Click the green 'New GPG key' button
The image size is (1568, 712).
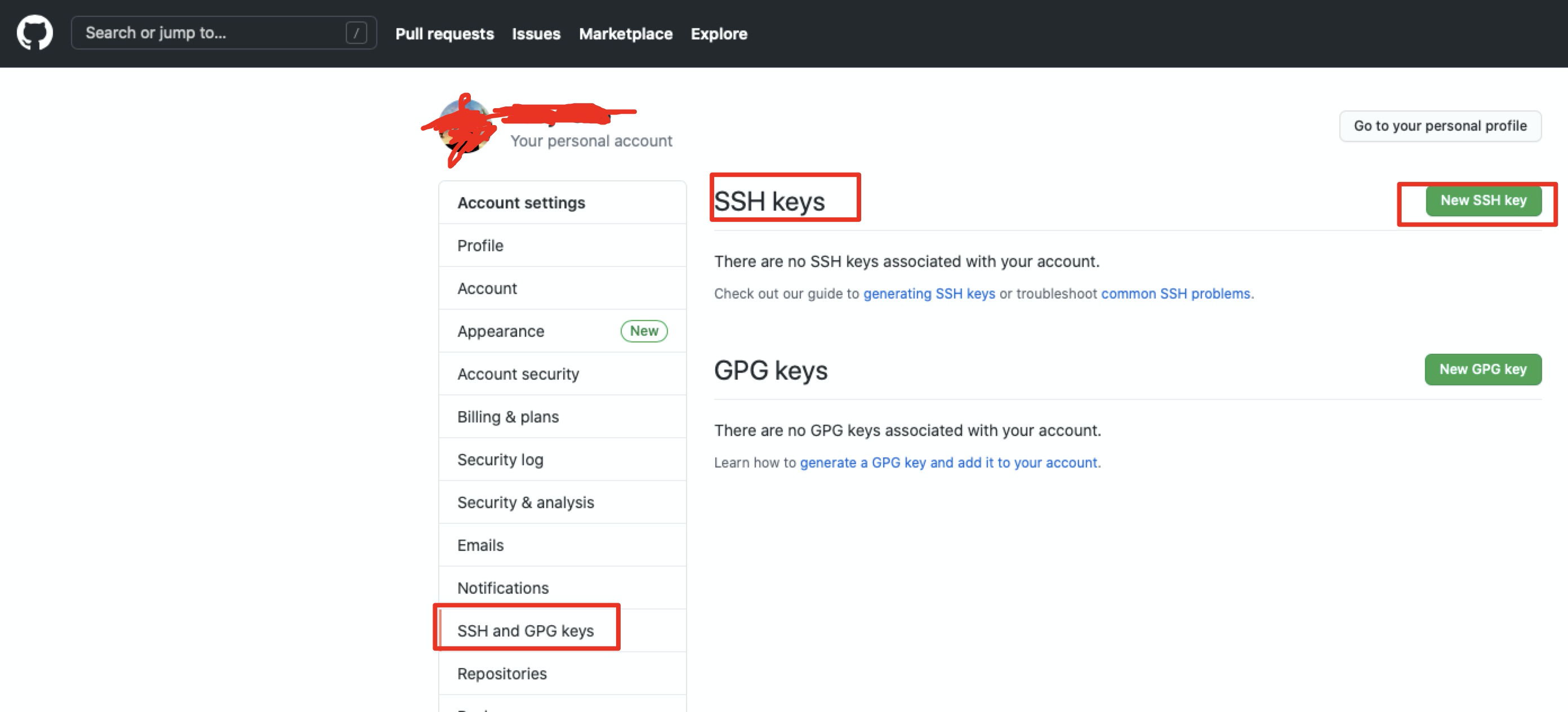point(1483,370)
